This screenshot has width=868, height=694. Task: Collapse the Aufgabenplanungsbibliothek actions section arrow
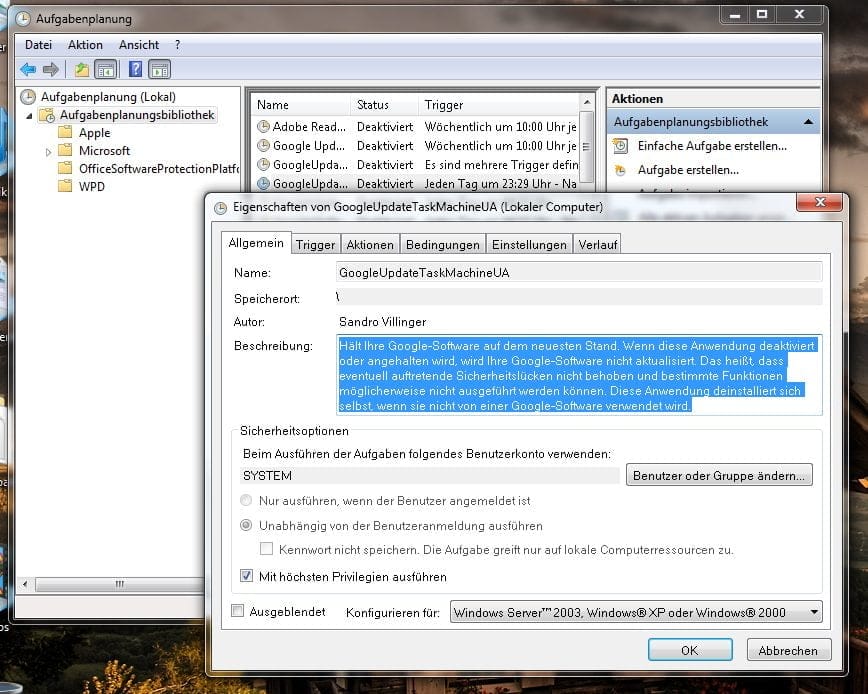(x=807, y=122)
